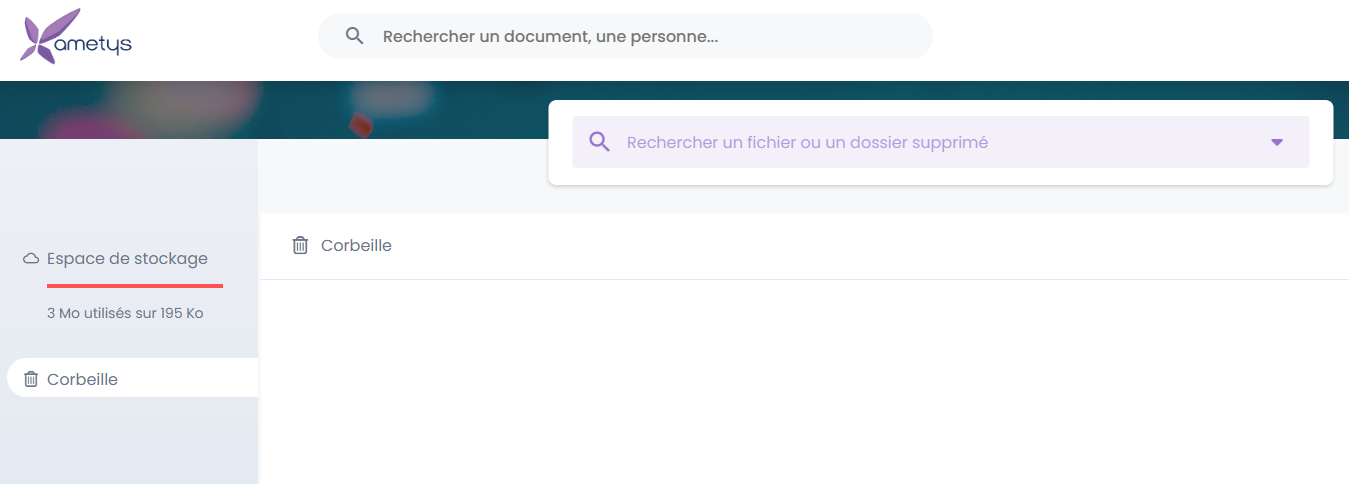Click the purple magnifier in deleted files search
The height and width of the screenshot is (484, 1349).
coord(599,142)
